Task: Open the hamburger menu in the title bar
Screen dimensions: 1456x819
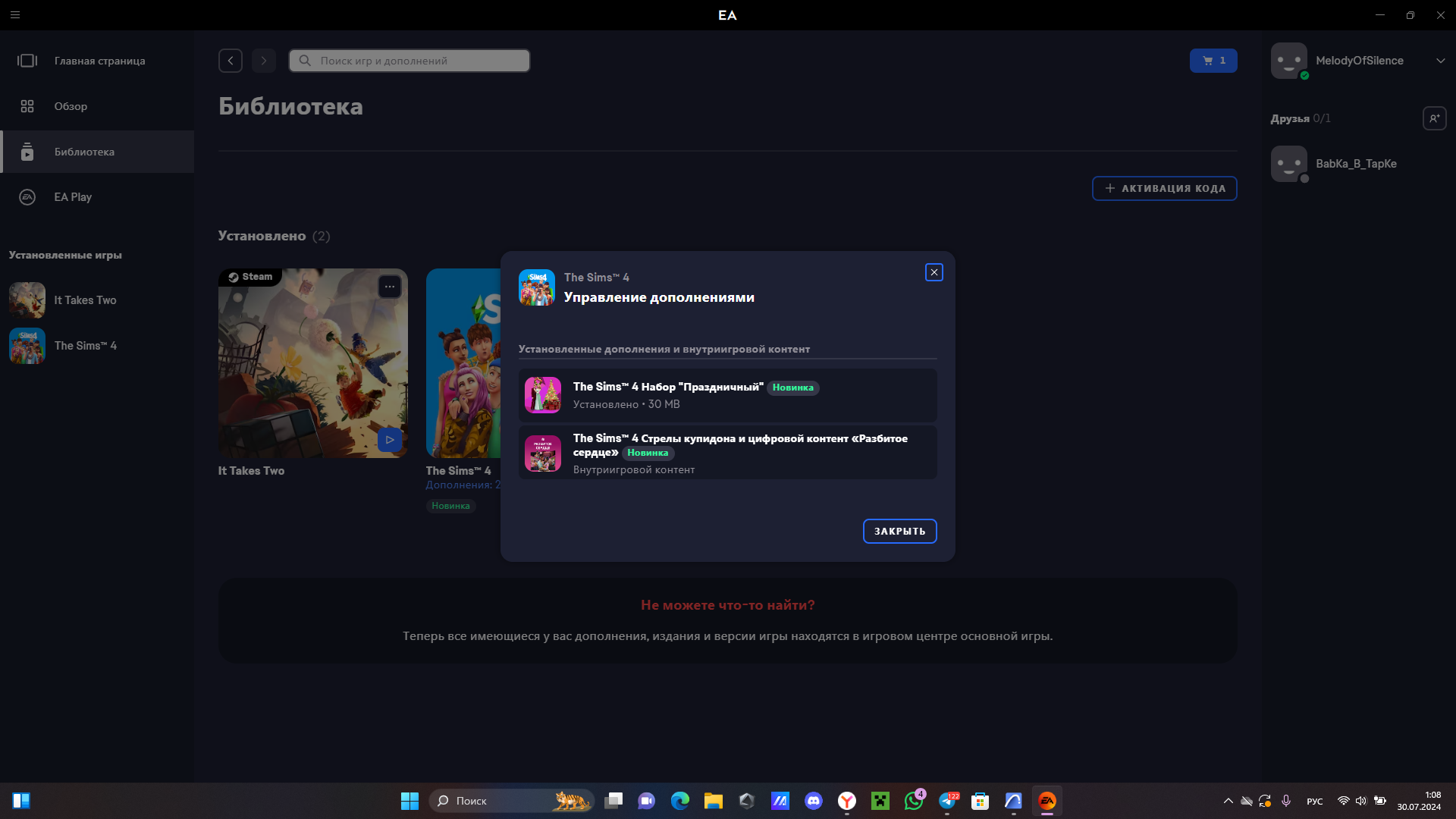Action: click(15, 15)
